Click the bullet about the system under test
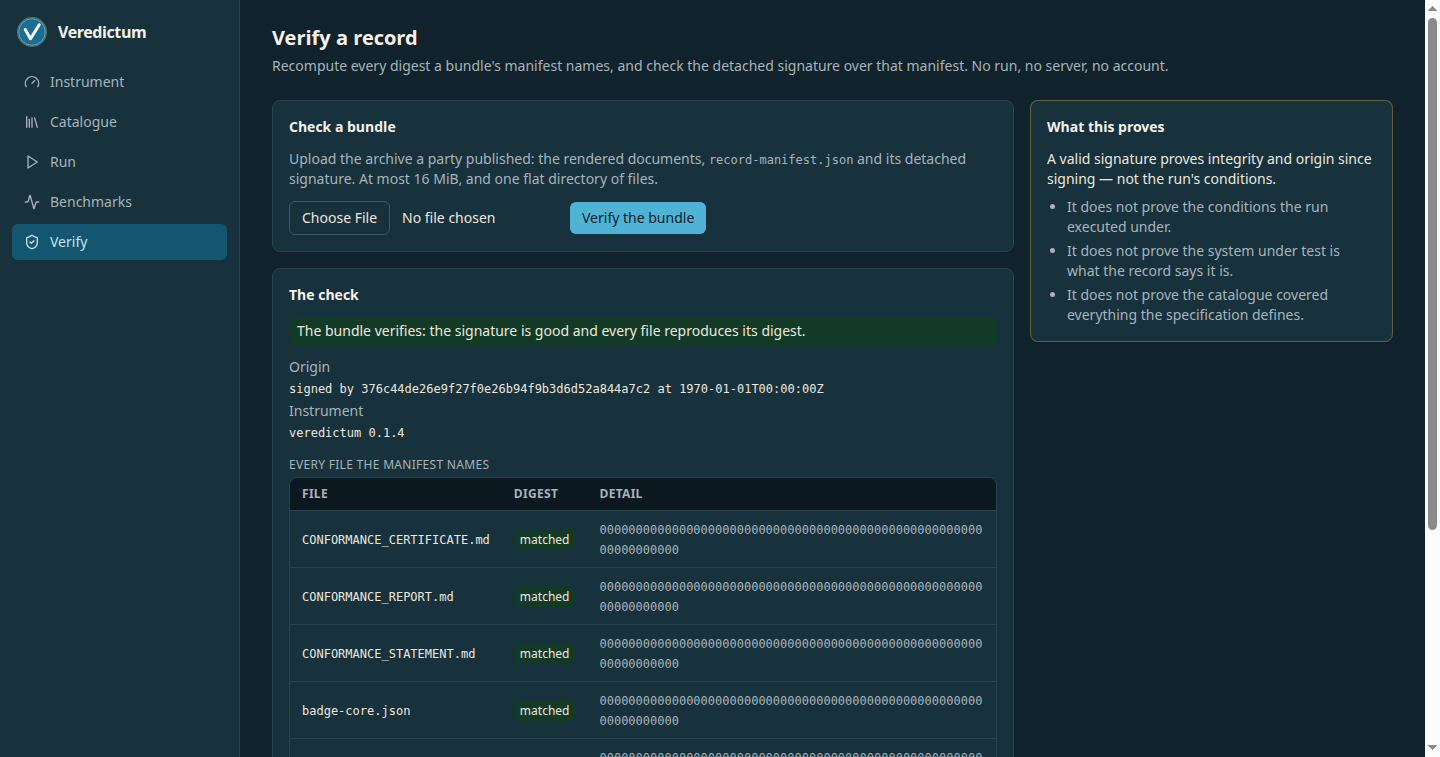This screenshot has height=757, width=1440. coord(1203,261)
